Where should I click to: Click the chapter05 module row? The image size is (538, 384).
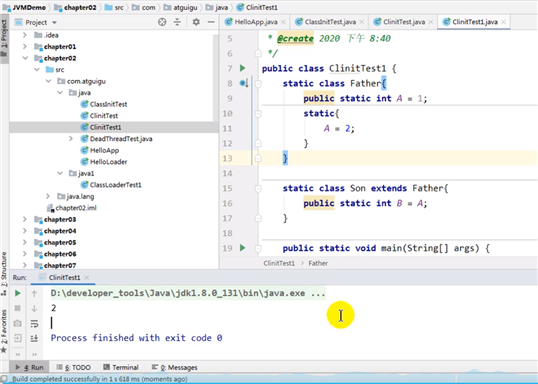point(113,242)
